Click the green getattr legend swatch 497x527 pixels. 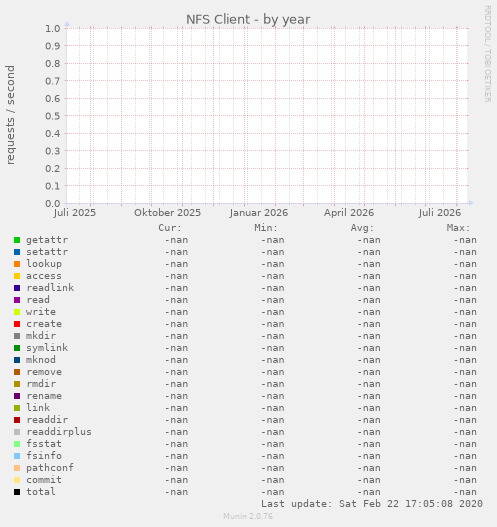click(17, 240)
